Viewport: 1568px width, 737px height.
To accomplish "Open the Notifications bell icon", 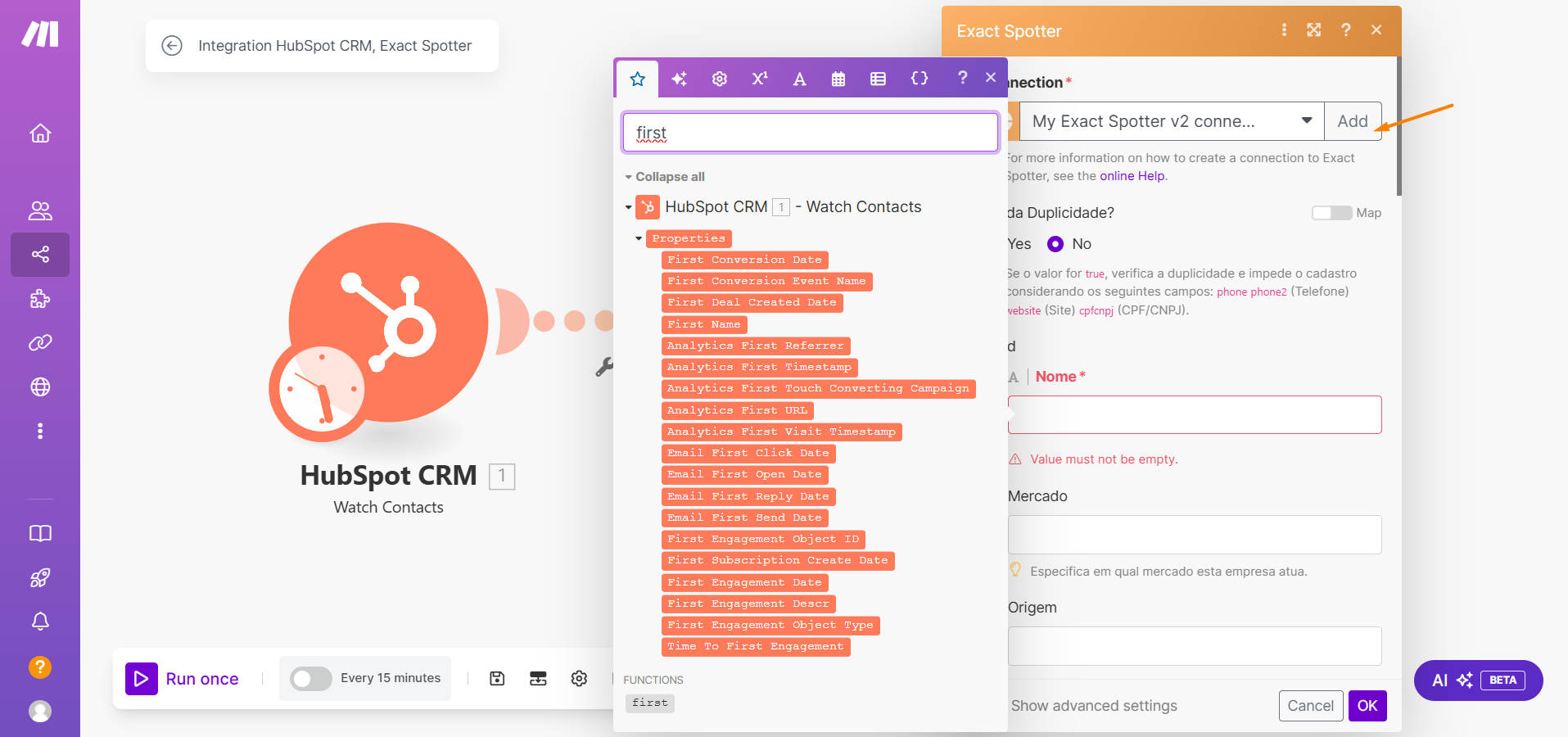I will pos(40,622).
